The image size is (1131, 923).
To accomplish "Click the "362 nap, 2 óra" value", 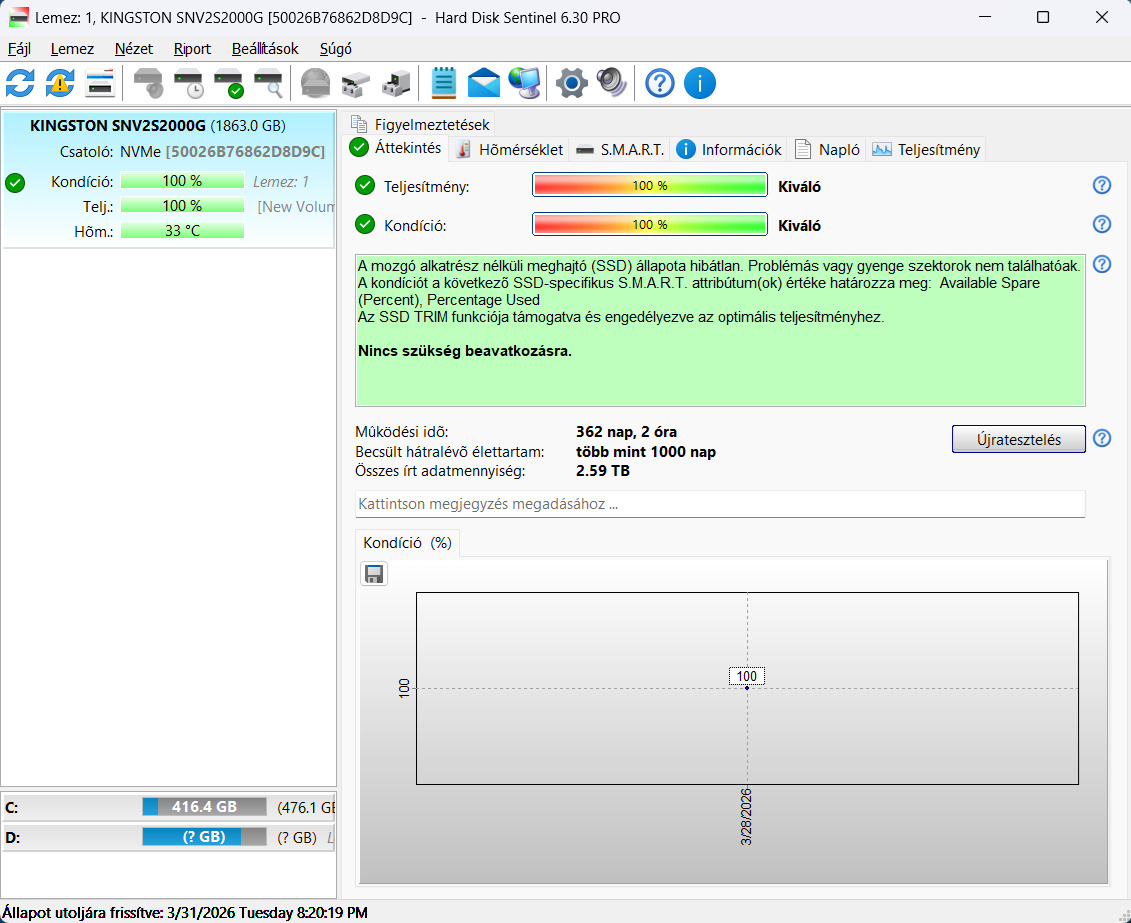I will pos(626,432).
